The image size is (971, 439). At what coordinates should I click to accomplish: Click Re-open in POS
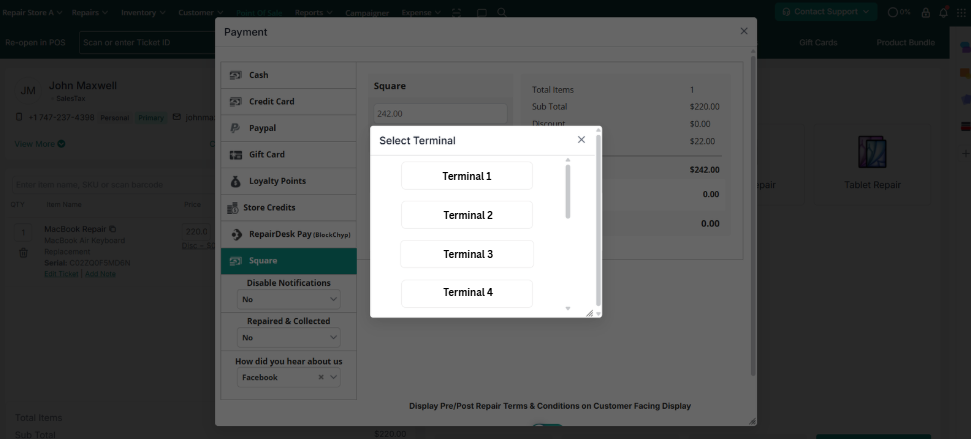coord(35,43)
